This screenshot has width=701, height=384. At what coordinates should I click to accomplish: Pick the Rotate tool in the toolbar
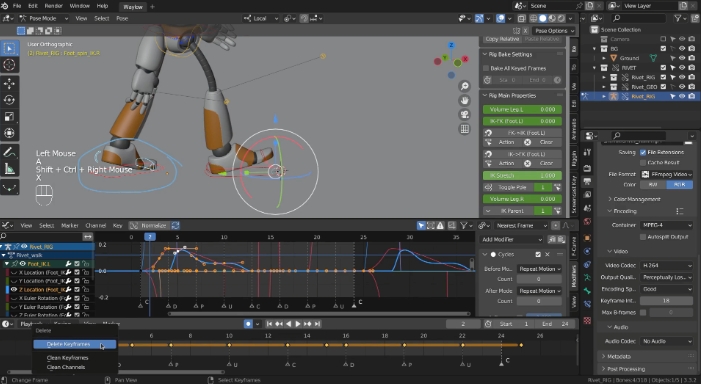(x=9, y=100)
